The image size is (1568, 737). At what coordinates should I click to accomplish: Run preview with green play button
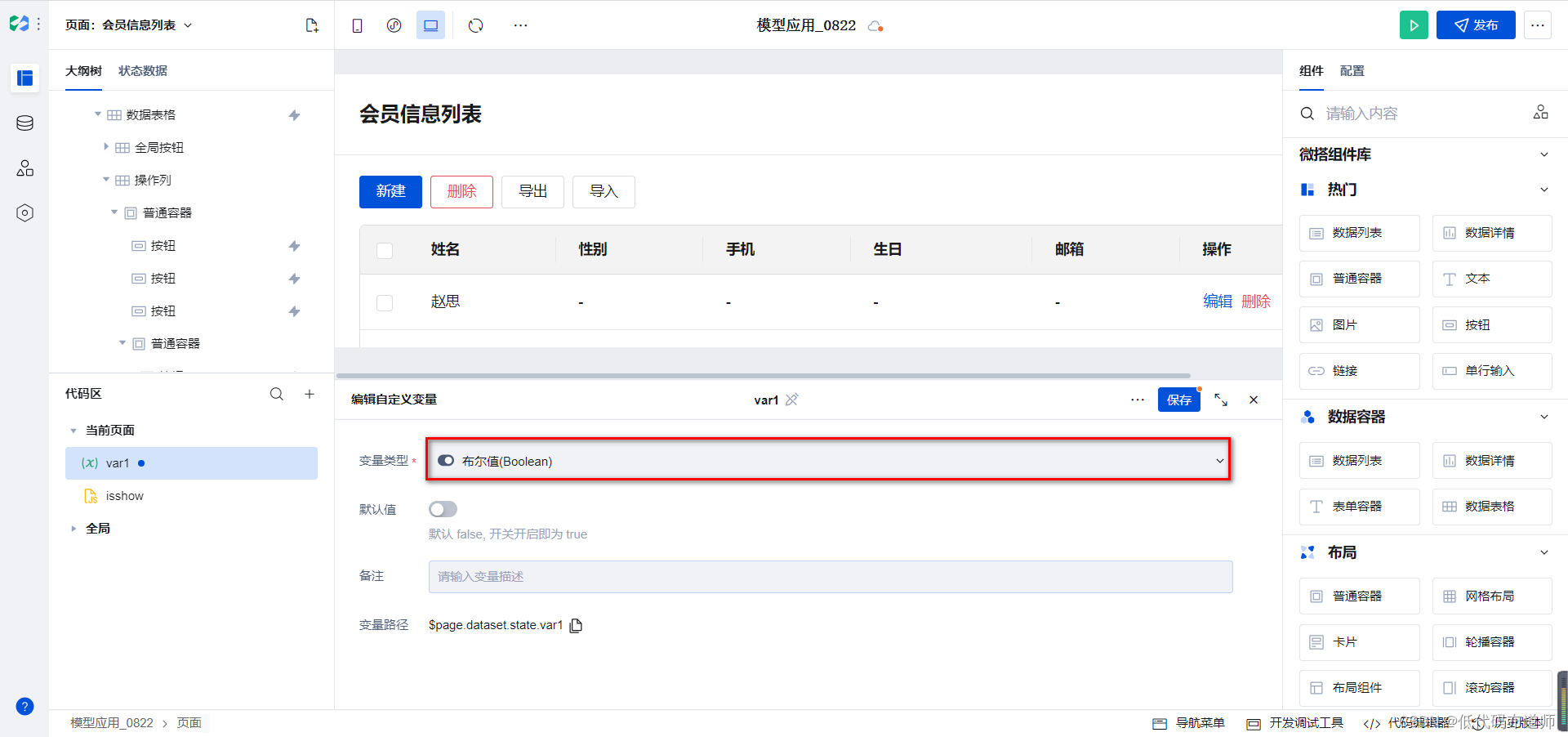(1414, 25)
